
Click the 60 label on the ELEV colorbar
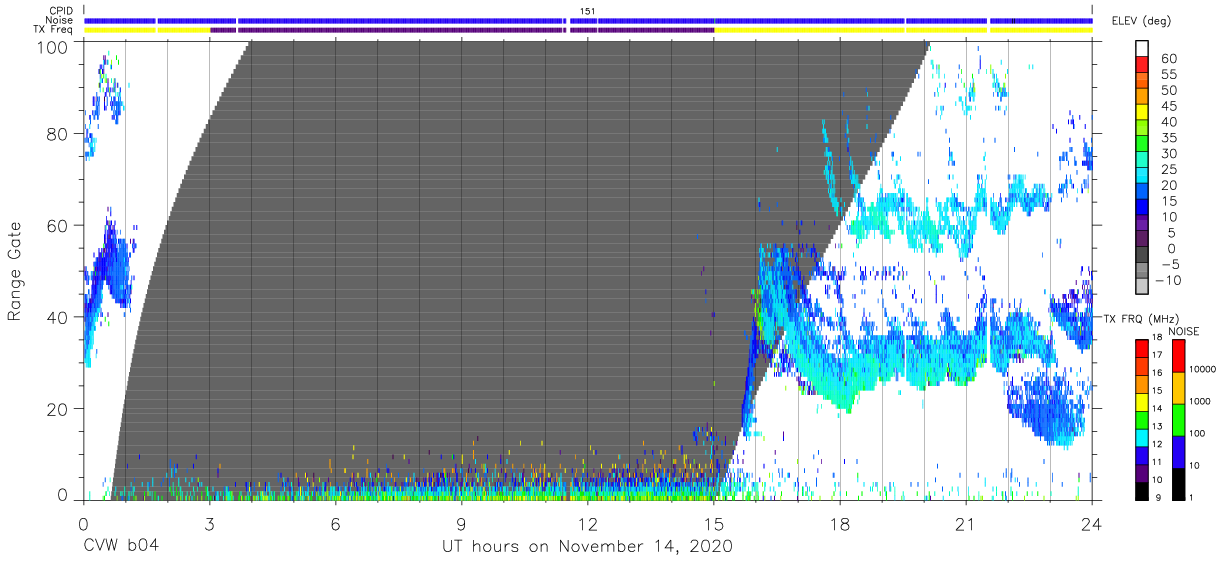pyautogui.click(x=1167, y=59)
